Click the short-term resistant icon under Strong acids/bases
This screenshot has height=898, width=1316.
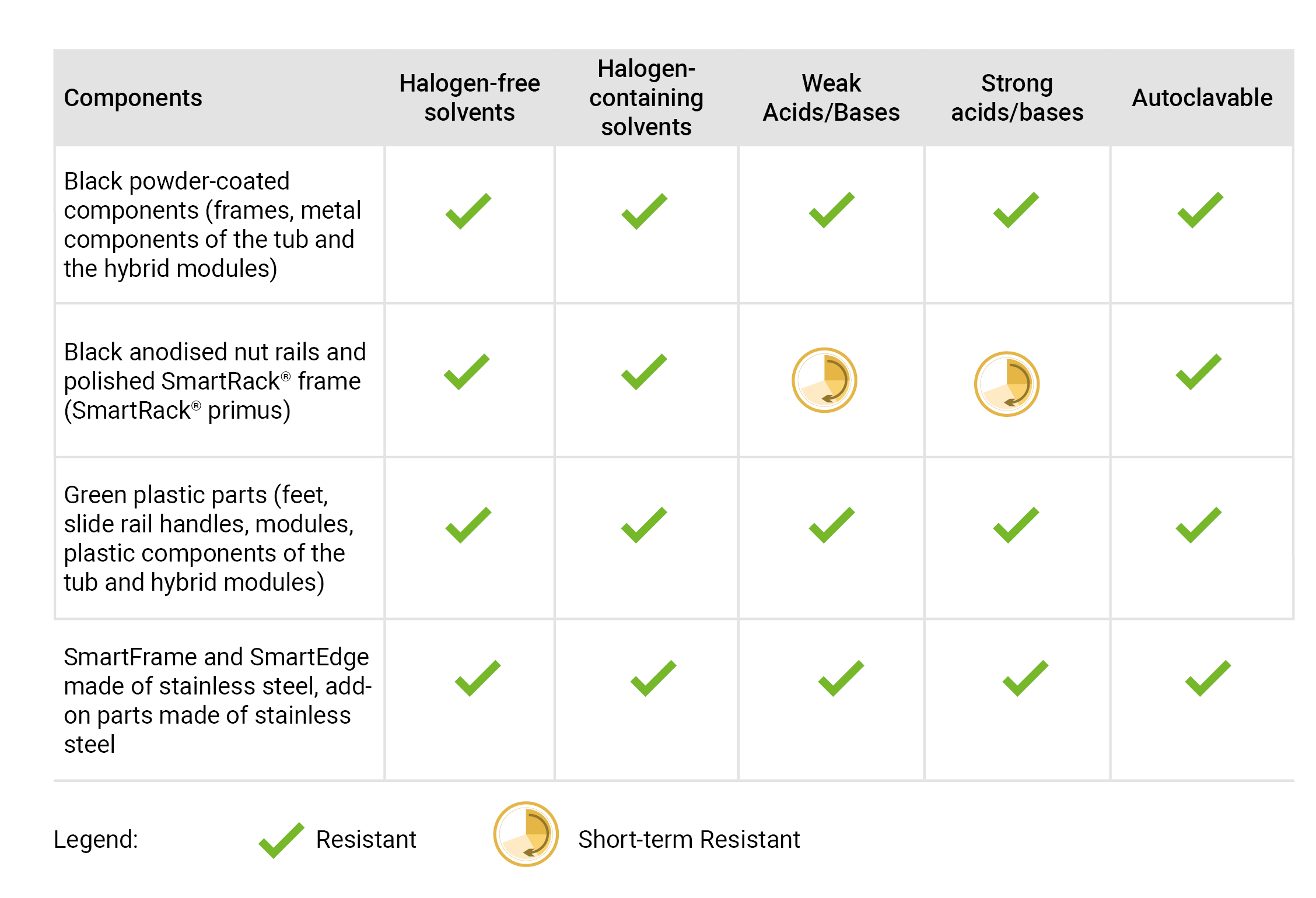coord(1007,384)
